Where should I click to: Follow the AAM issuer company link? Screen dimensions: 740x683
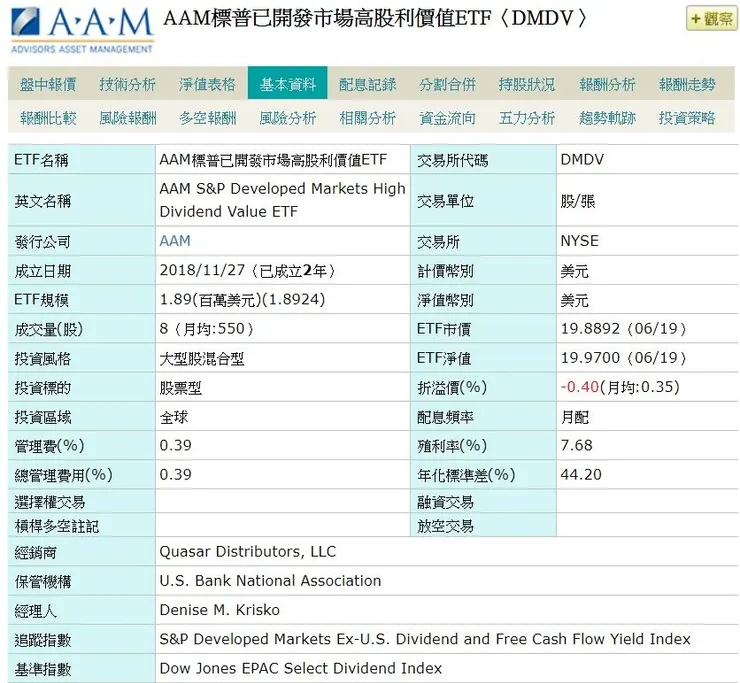click(x=175, y=241)
